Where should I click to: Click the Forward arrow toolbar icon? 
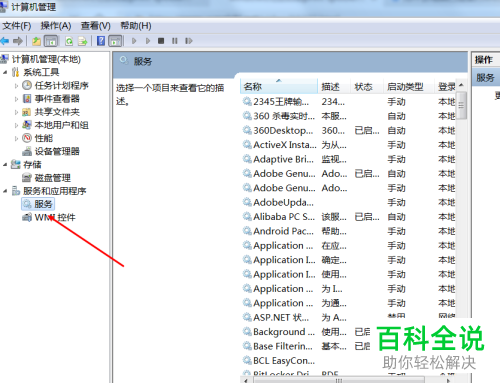18,41
